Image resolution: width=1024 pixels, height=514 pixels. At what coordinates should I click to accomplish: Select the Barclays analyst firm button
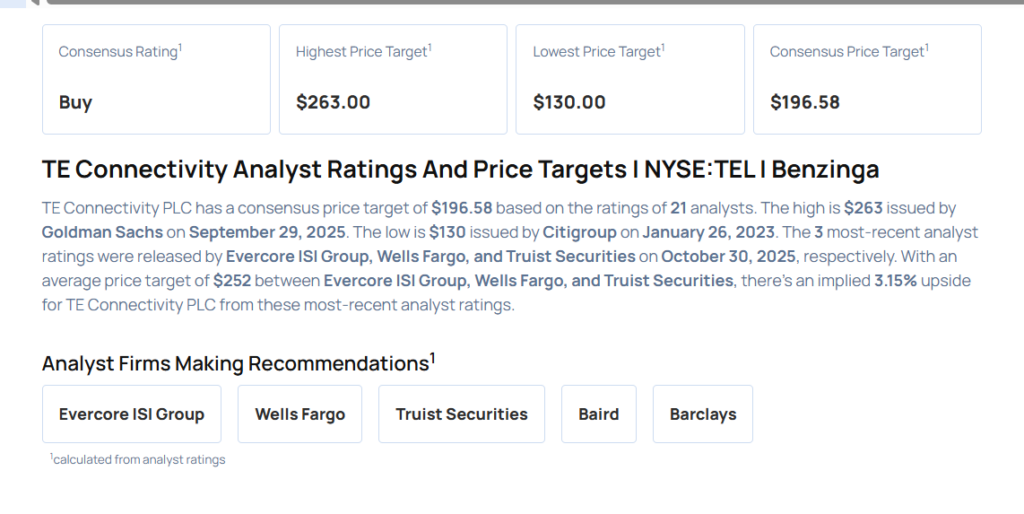coord(702,414)
